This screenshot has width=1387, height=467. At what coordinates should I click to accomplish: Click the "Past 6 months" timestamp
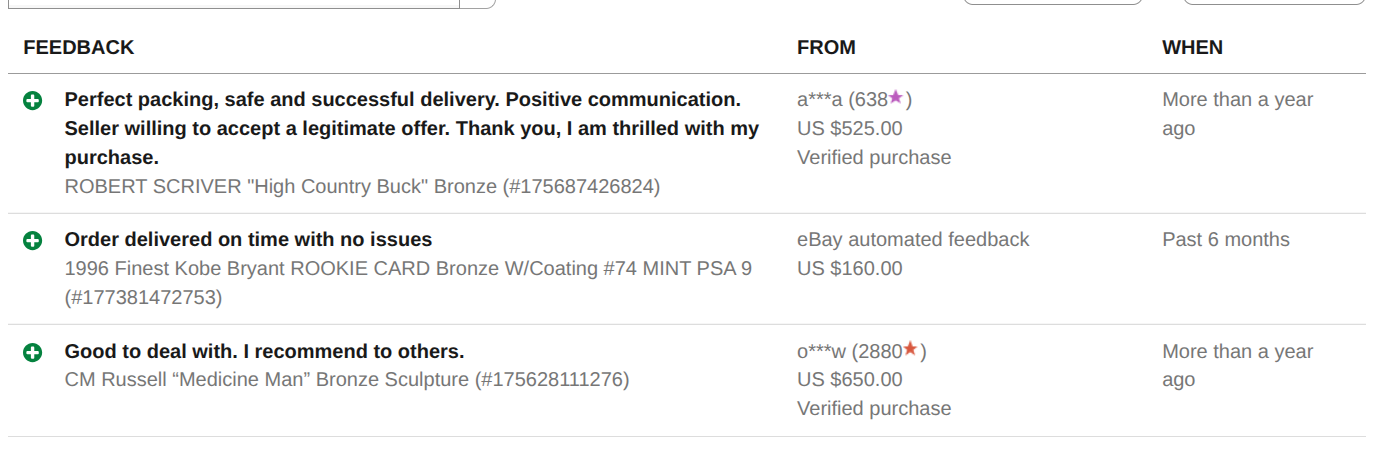pos(1226,240)
